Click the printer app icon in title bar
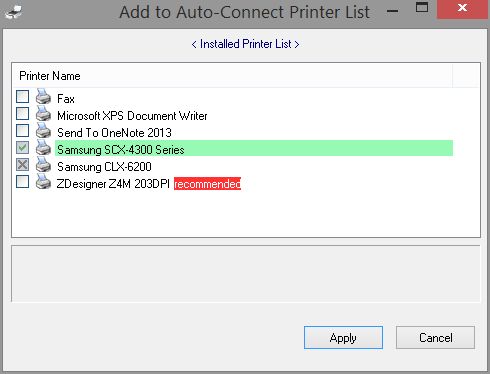490x374 pixels. click(x=14, y=13)
